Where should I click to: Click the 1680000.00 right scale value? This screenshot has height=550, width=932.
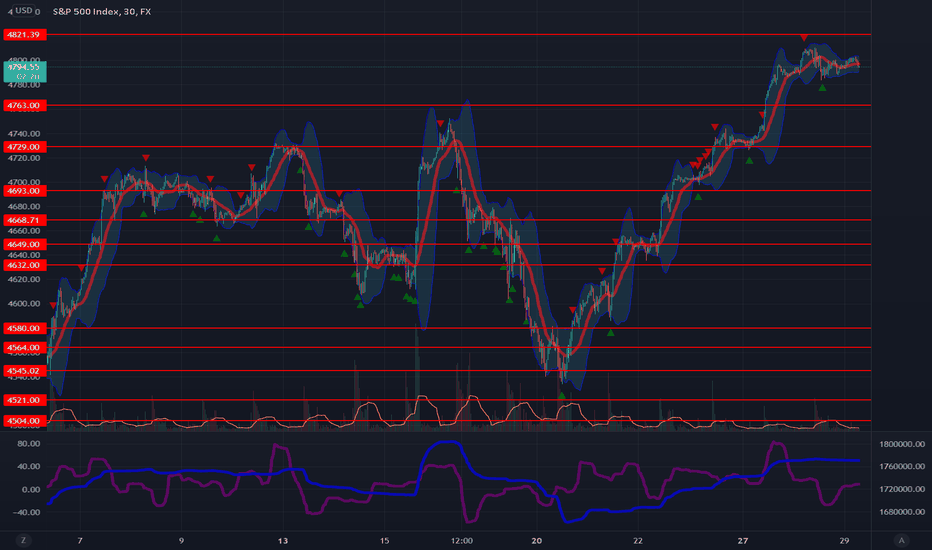click(902, 512)
